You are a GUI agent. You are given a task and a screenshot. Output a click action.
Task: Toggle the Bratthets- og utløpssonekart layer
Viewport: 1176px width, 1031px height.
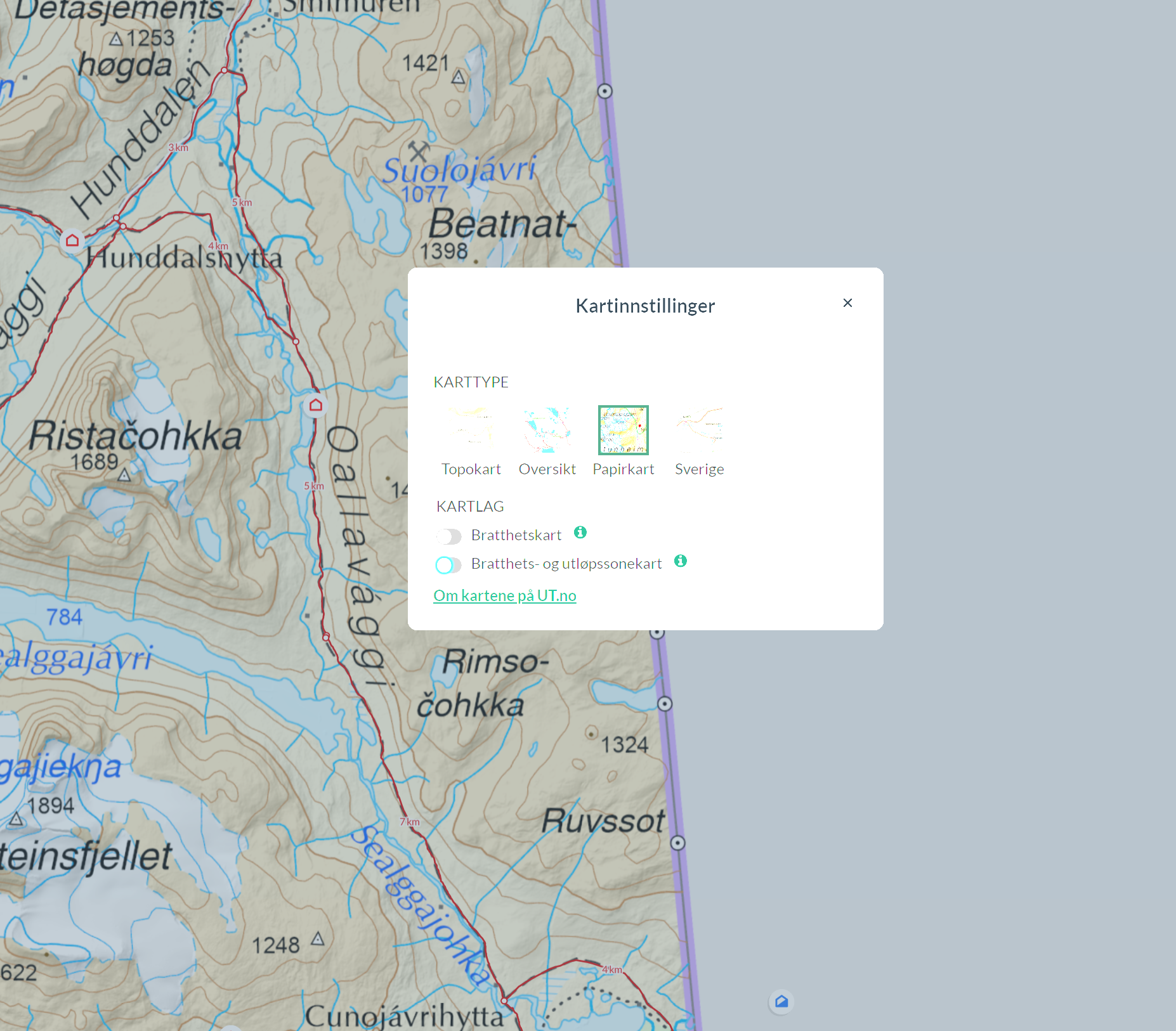pyautogui.click(x=448, y=565)
